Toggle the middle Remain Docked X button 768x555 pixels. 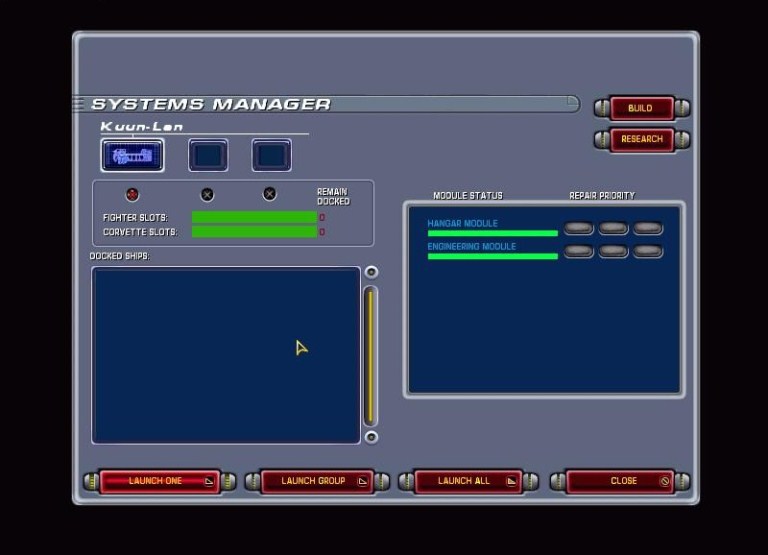207,194
